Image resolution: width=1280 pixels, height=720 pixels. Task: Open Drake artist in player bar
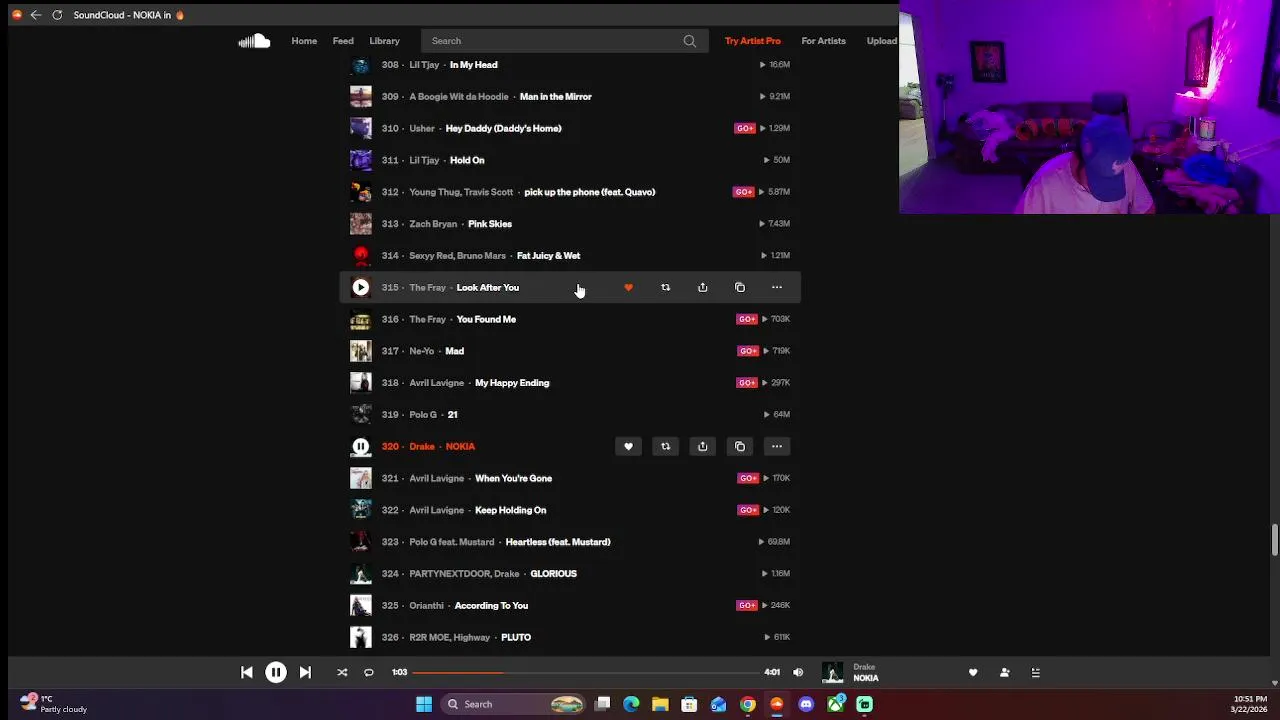(864, 667)
